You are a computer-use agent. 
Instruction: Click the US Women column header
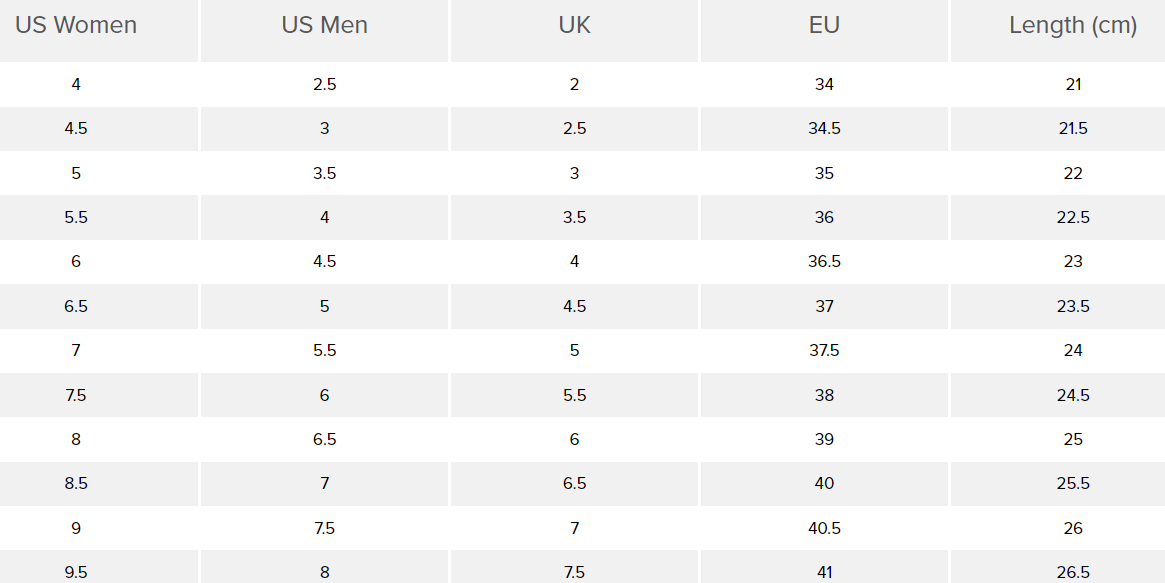point(76,25)
